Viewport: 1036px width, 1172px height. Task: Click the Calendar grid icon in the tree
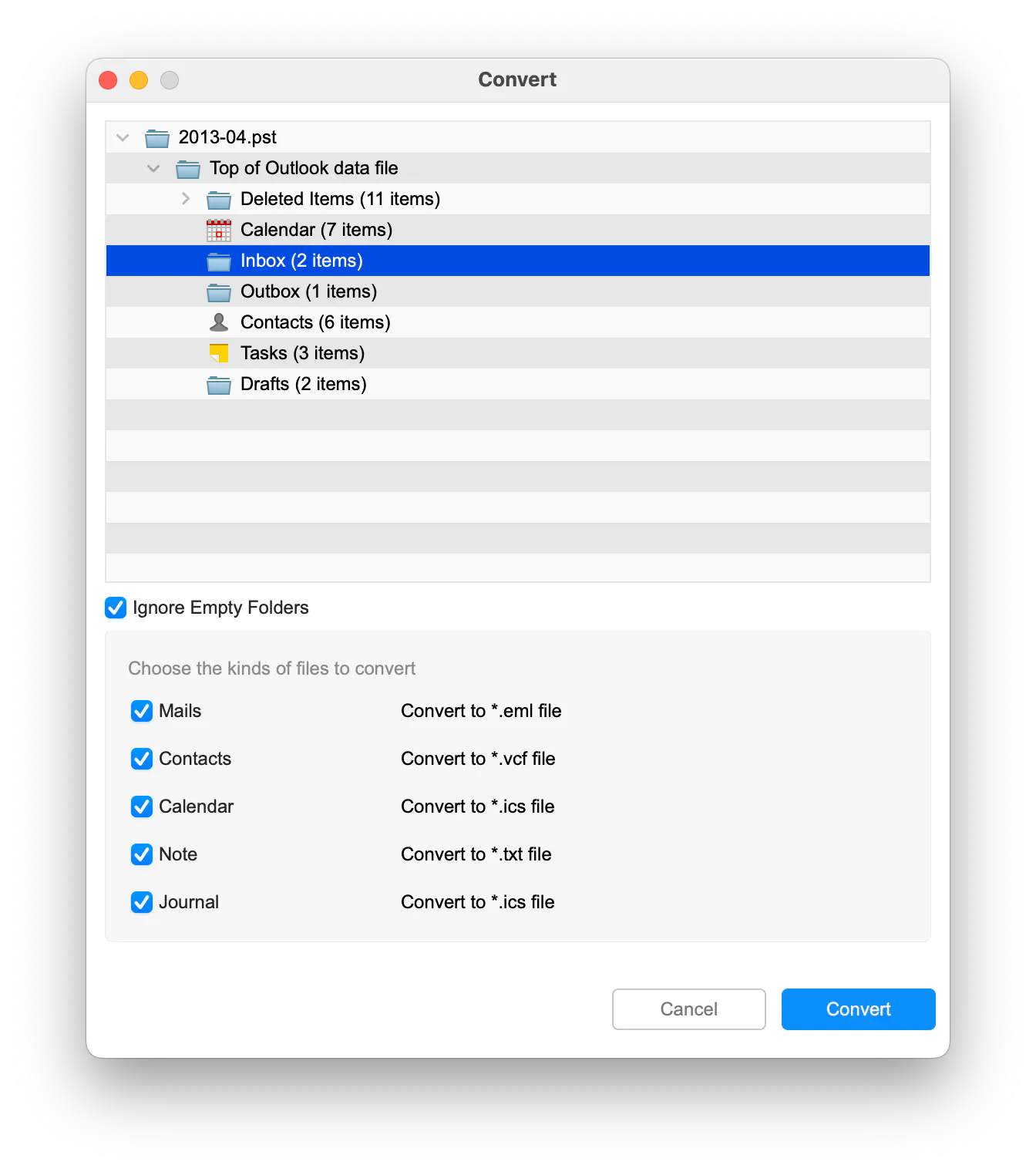pos(219,231)
